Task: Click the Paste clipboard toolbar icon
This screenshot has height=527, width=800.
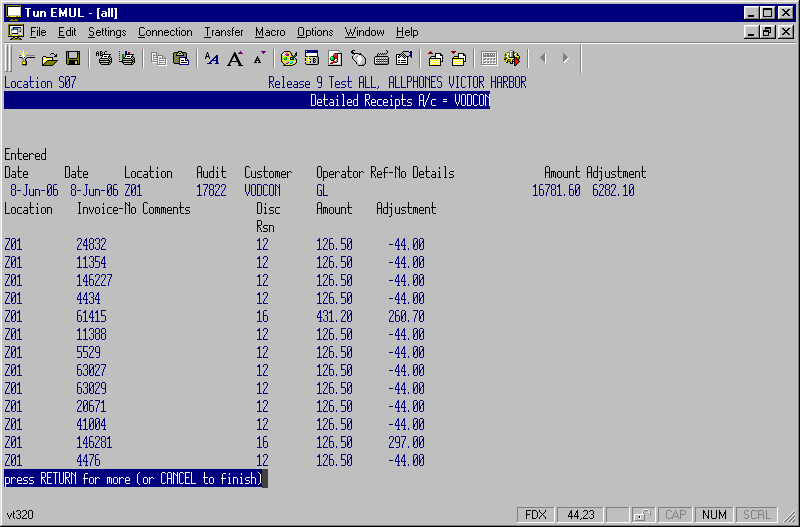Action: (x=180, y=58)
